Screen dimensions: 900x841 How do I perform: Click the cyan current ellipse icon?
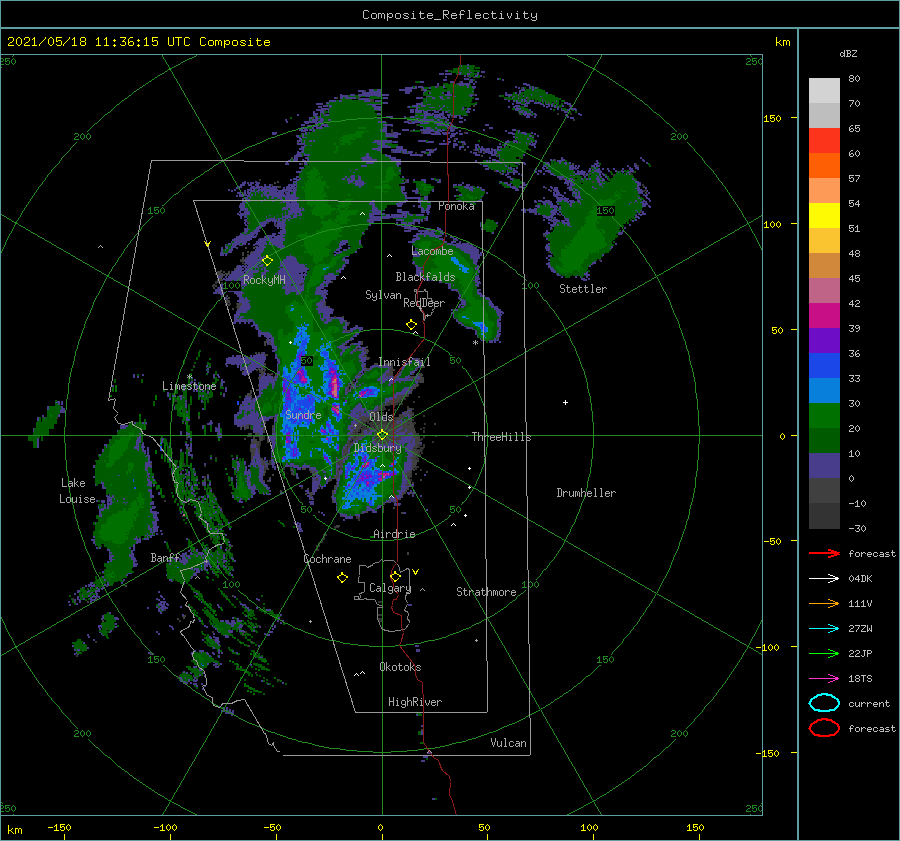click(x=824, y=703)
